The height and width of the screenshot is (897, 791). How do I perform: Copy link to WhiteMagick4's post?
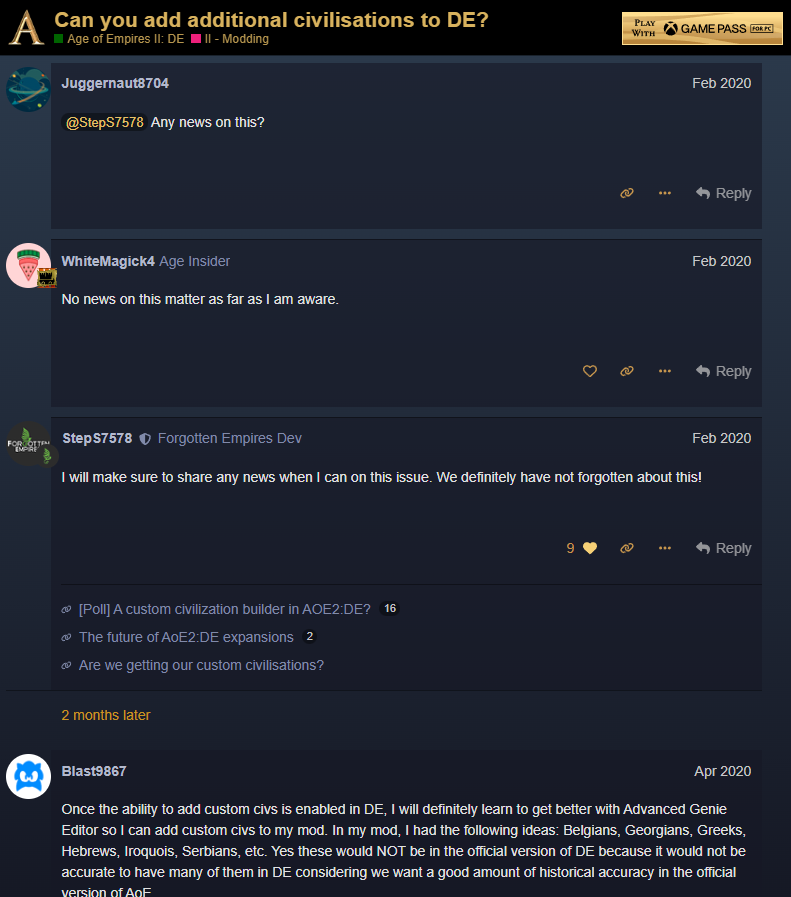[627, 371]
